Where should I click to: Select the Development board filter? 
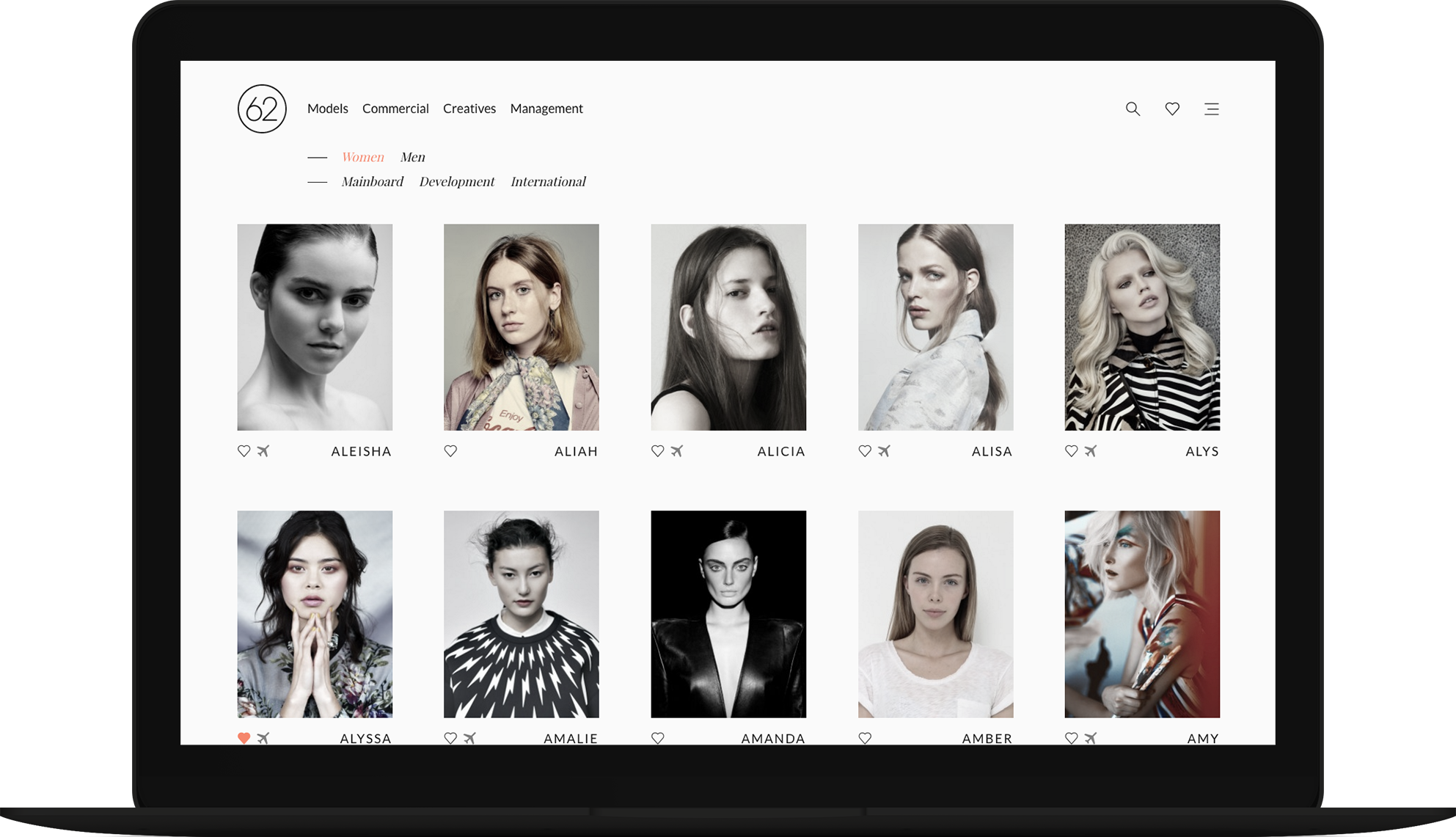coord(456,181)
